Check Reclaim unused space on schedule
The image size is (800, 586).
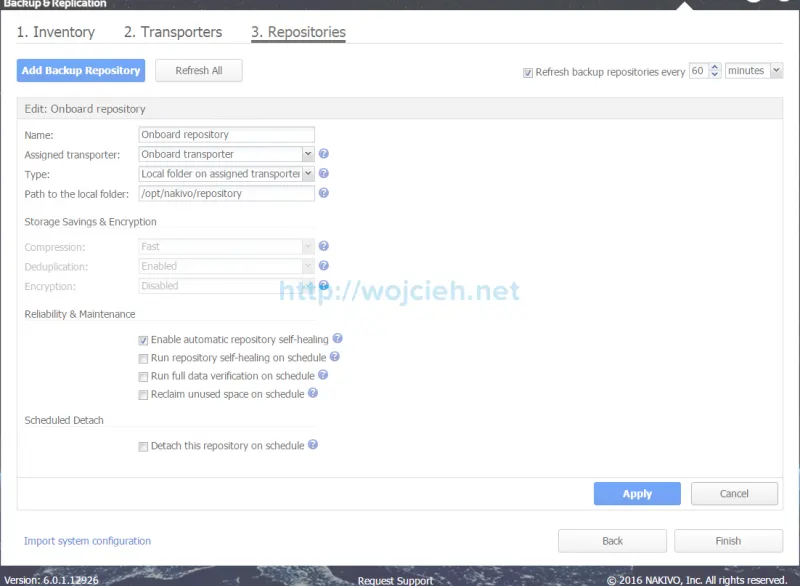144,395
